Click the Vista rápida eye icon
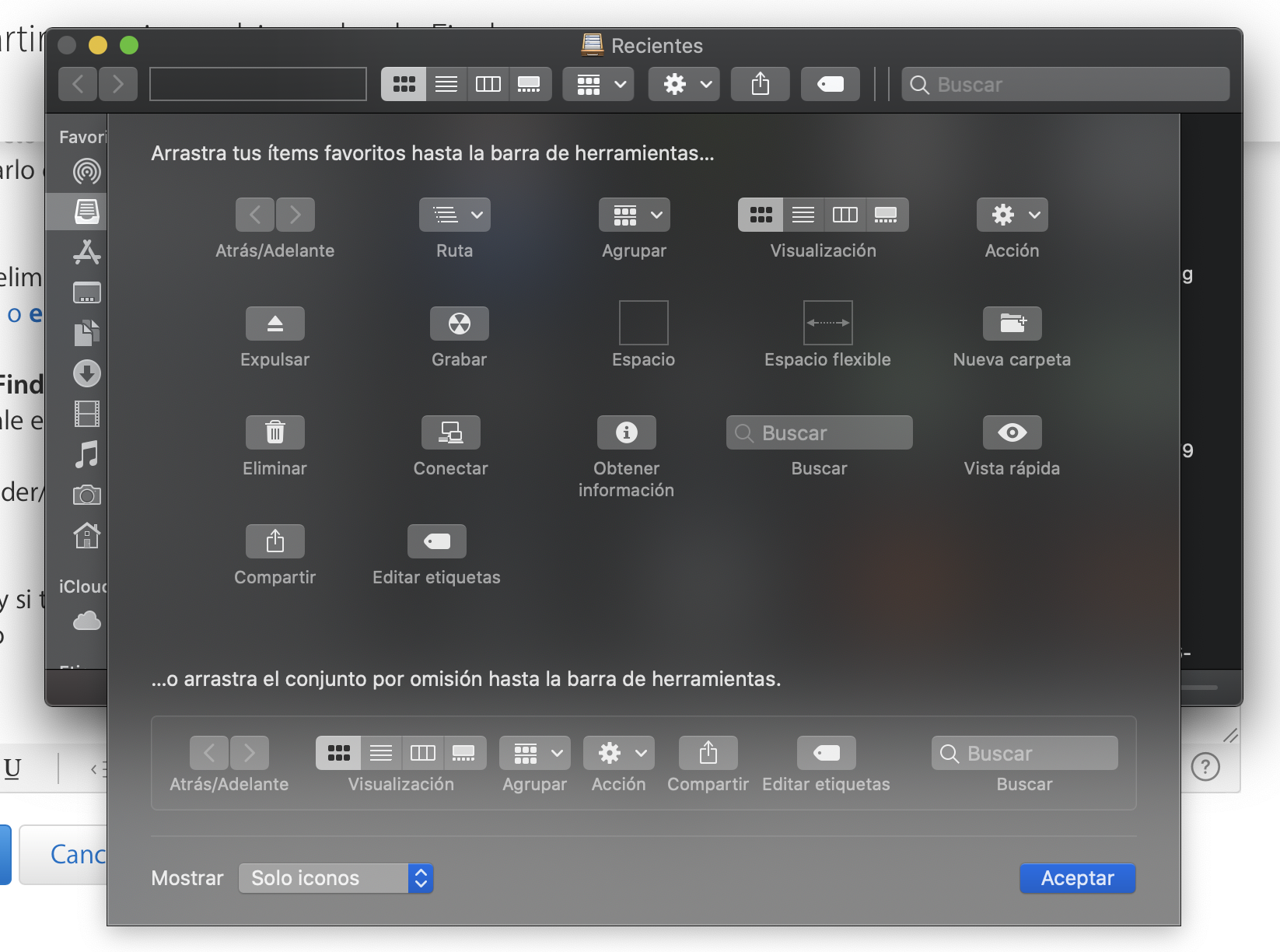Viewport: 1280px width, 952px height. 1012,432
